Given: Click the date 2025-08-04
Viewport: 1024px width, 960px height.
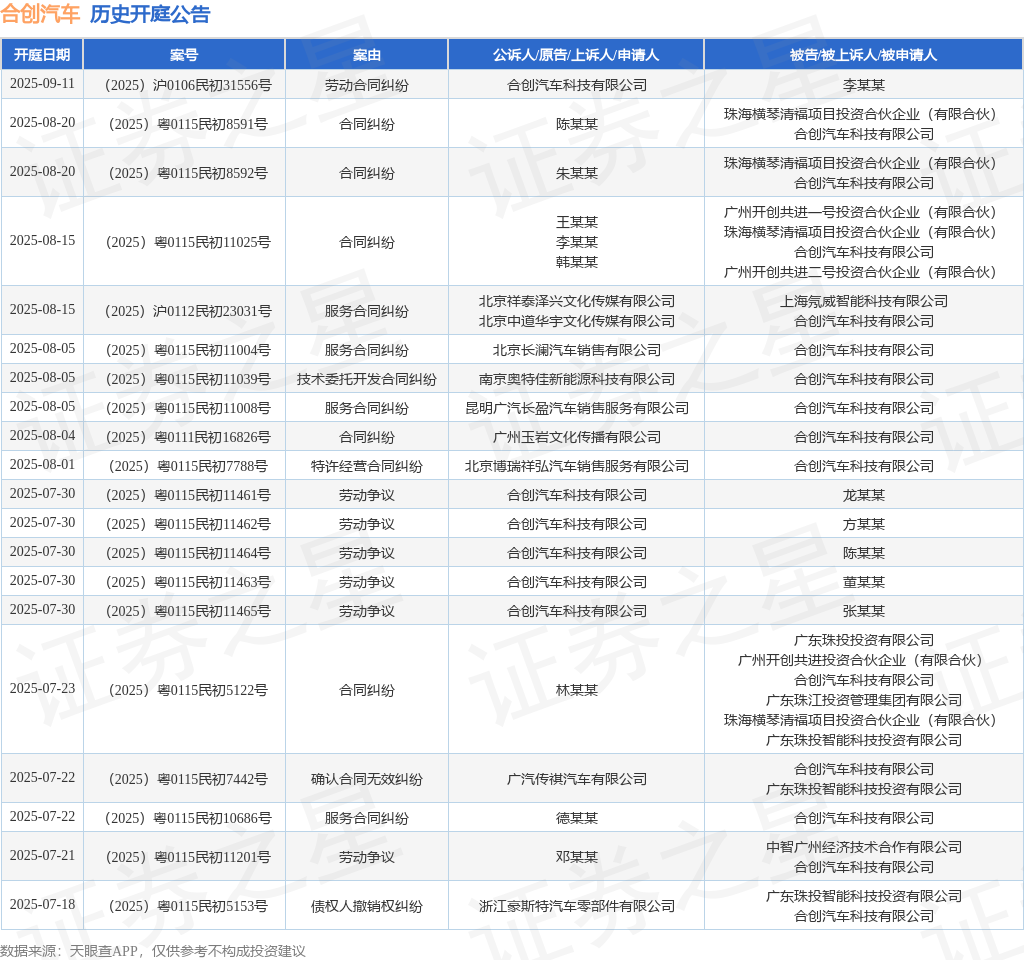Looking at the screenshot, I should (42, 436).
